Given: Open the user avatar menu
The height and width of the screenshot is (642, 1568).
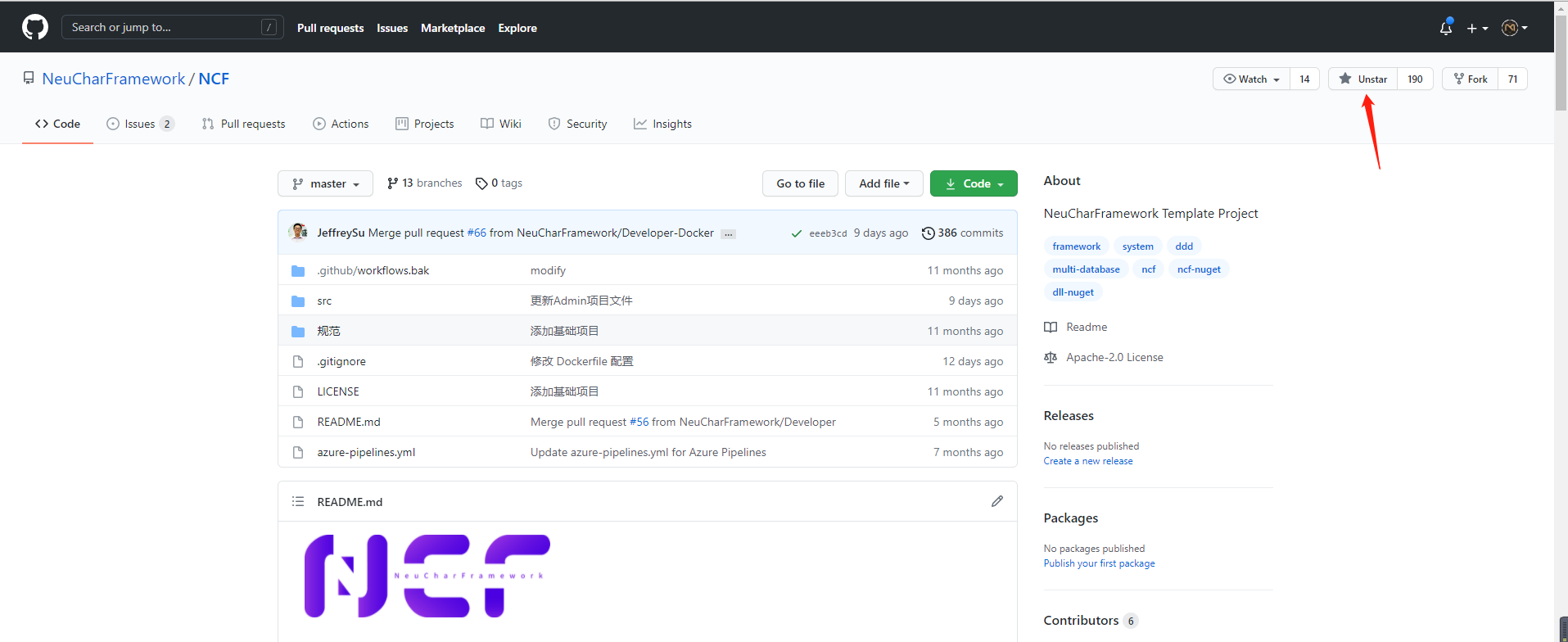Looking at the screenshot, I should (x=1515, y=28).
